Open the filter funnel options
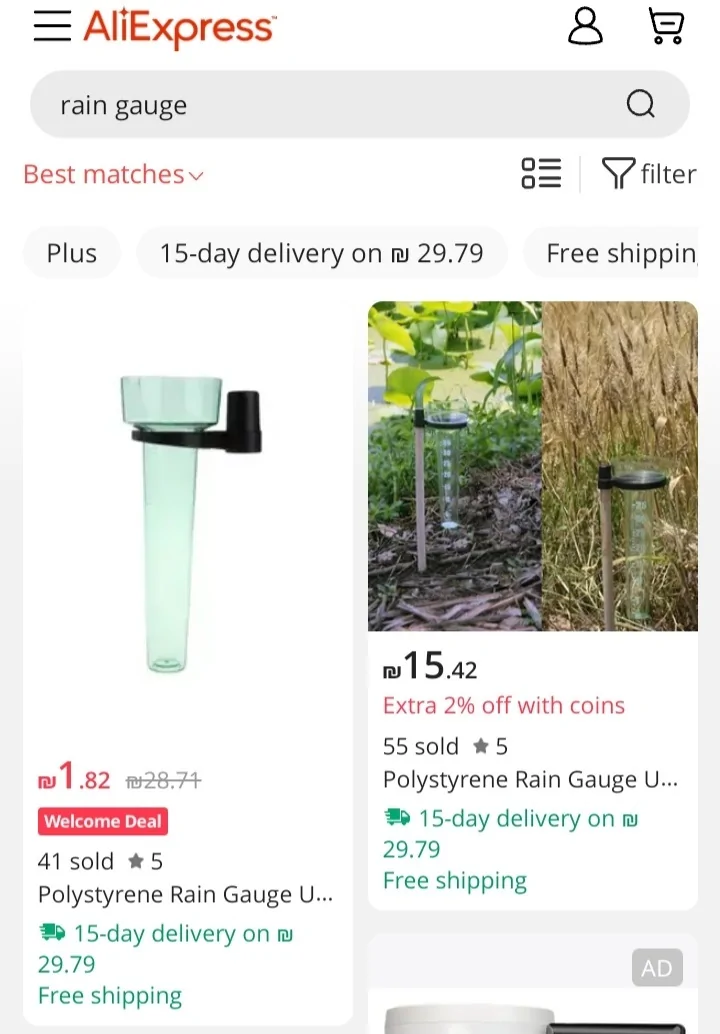The height and width of the screenshot is (1034, 720). (649, 174)
